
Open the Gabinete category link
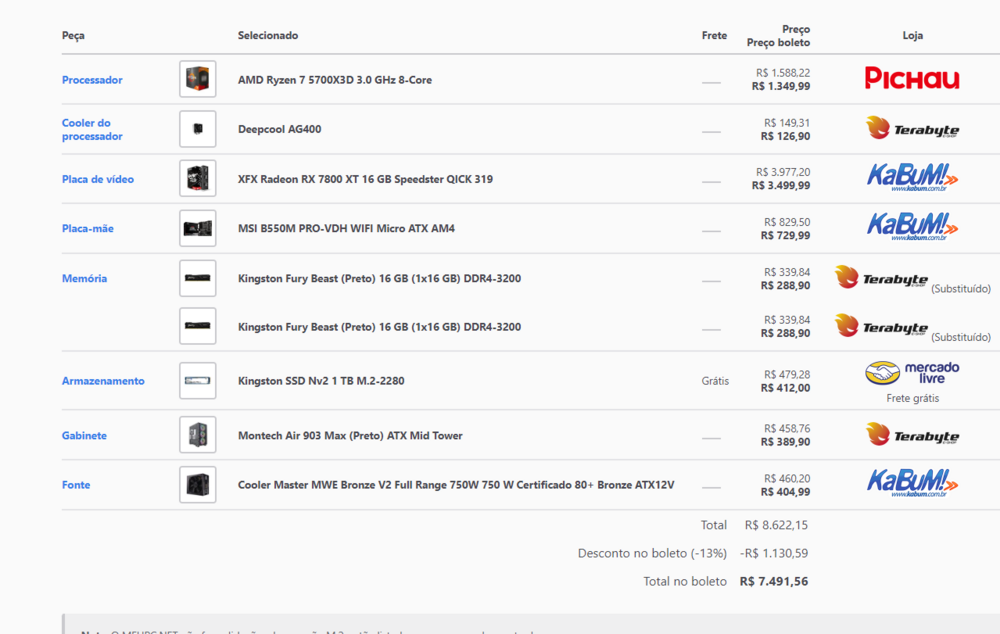click(x=84, y=436)
